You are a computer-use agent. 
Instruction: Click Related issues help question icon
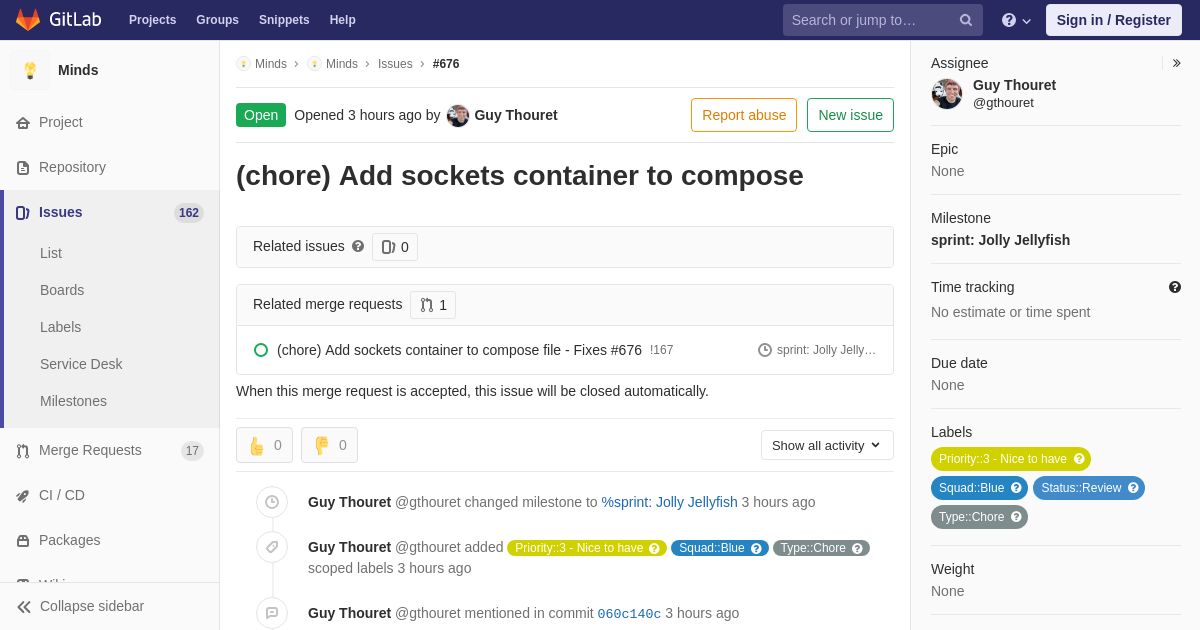click(358, 246)
